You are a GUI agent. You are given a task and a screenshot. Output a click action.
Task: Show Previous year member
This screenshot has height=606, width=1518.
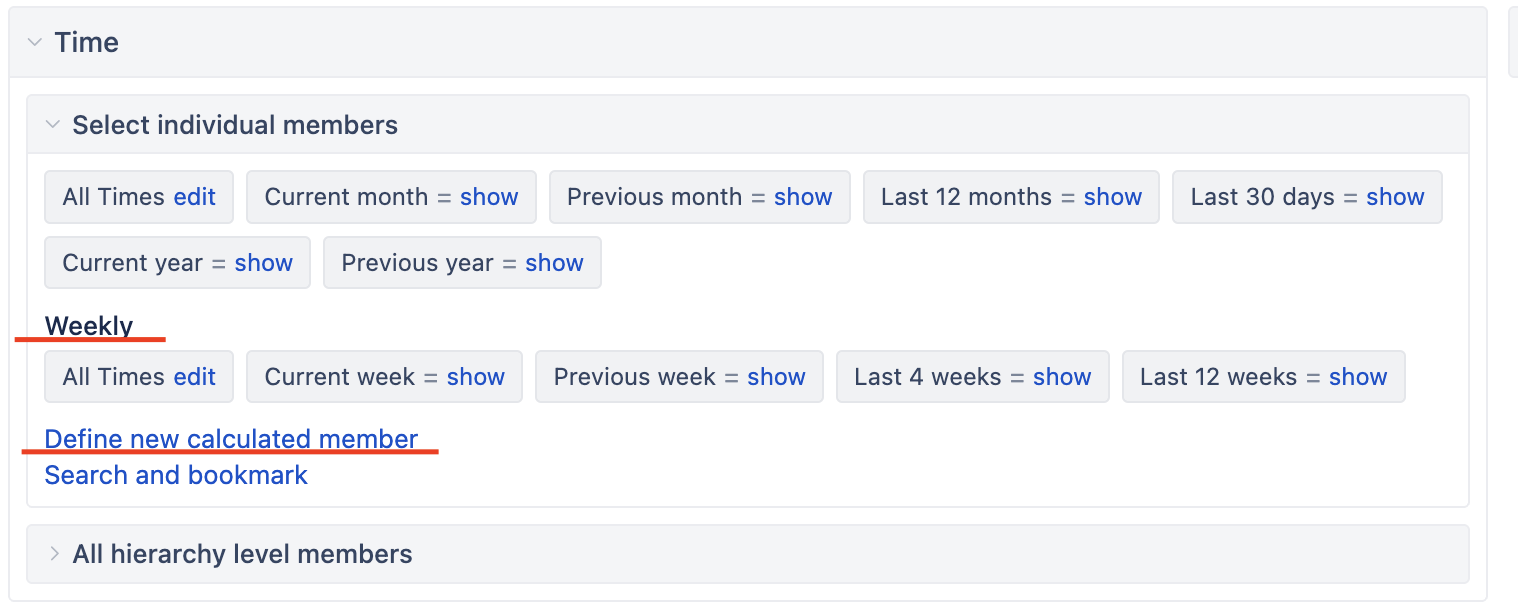click(554, 263)
